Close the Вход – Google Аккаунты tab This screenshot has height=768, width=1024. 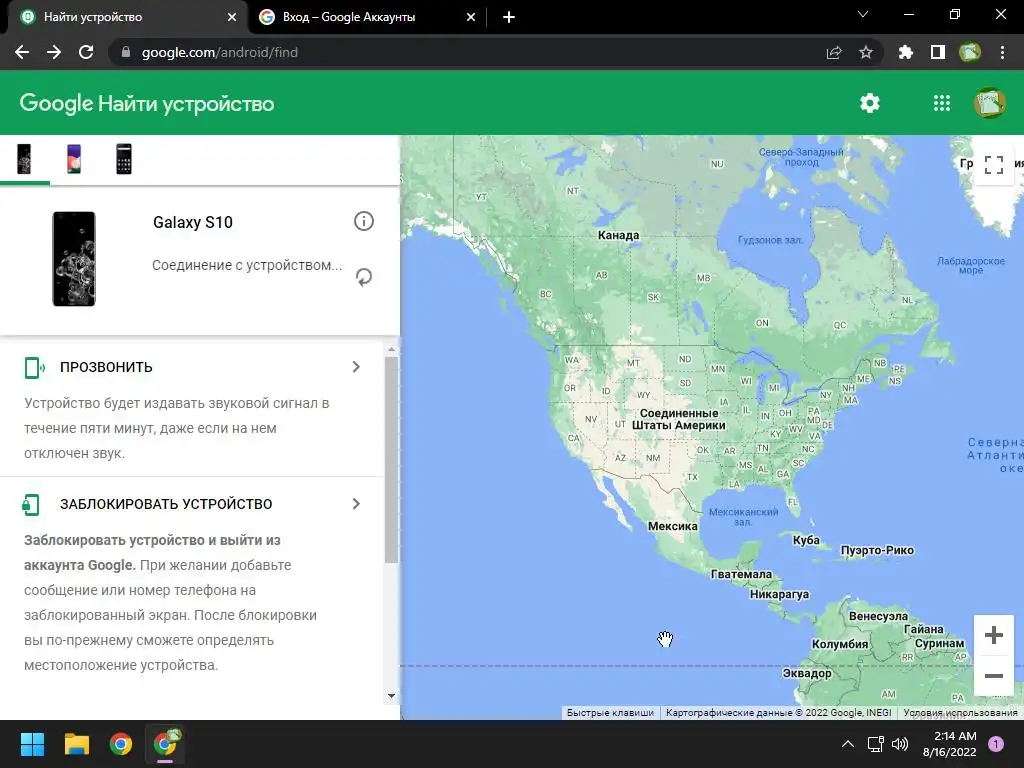tap(471, 17)
